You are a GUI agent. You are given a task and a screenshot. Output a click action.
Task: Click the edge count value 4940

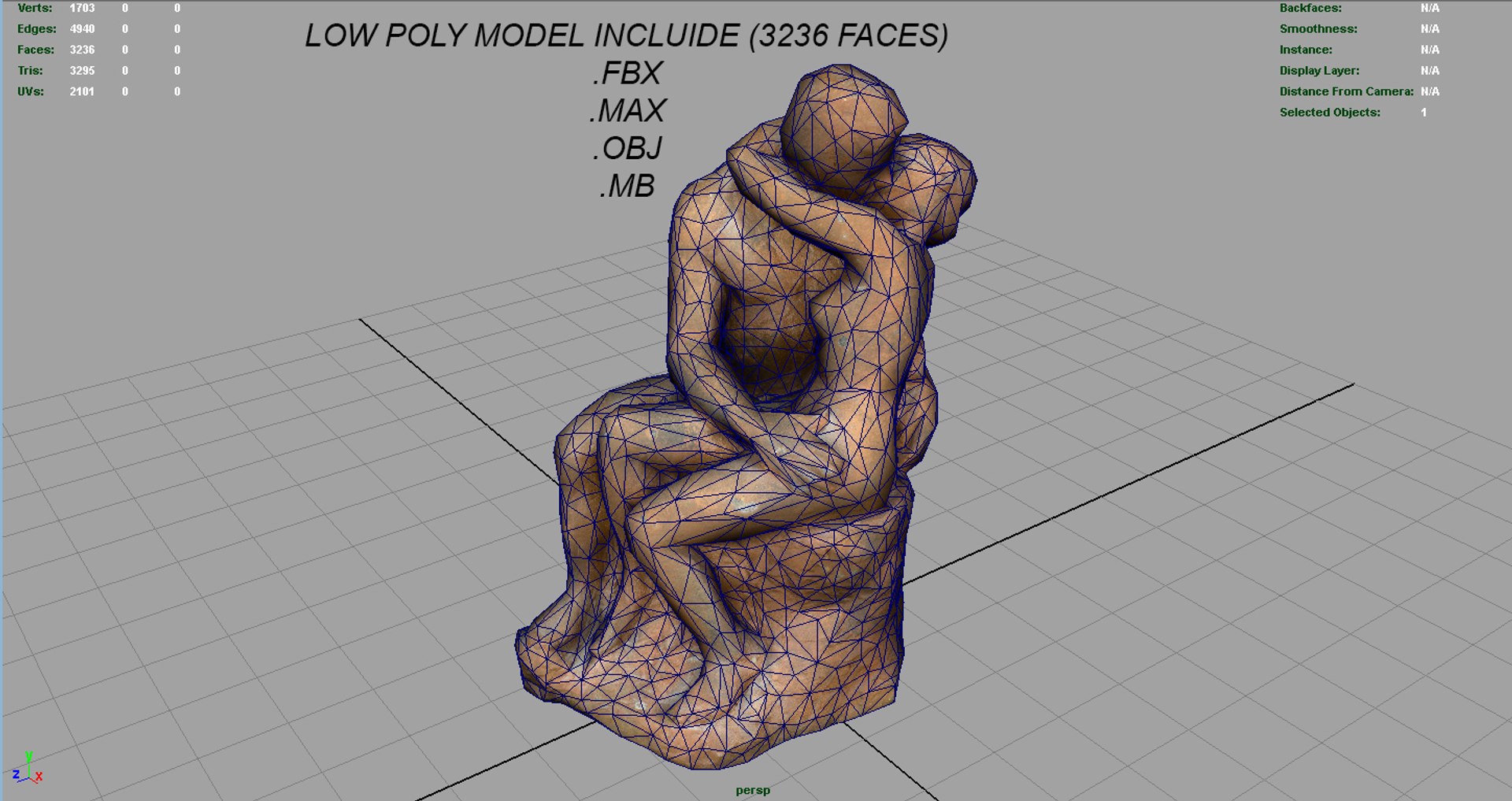82,29
